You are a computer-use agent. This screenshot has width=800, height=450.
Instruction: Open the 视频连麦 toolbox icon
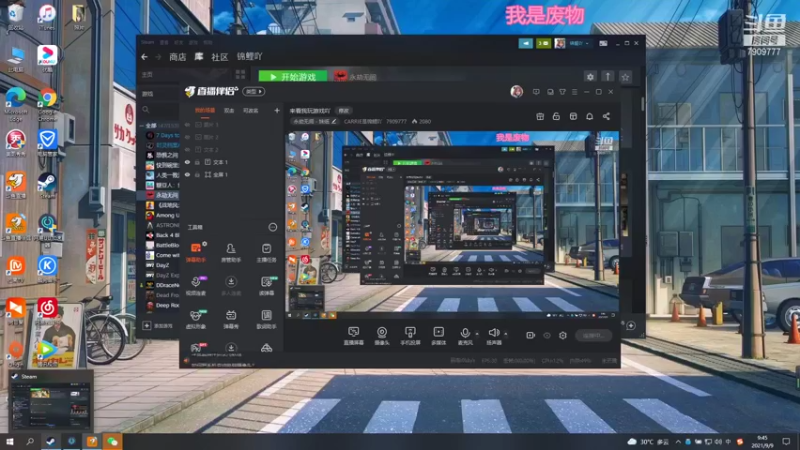click(196, 285)
